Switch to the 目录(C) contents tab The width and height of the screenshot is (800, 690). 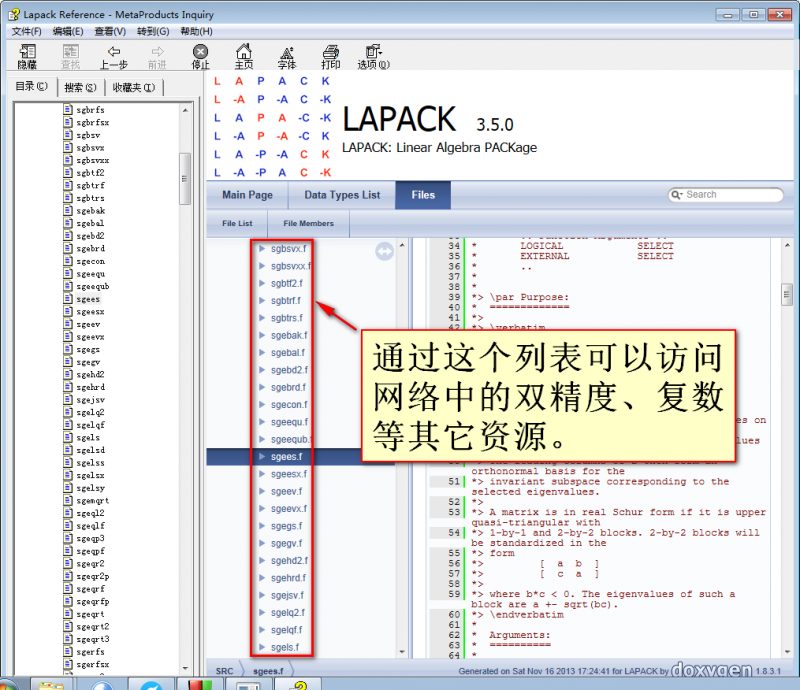[32, 86]
